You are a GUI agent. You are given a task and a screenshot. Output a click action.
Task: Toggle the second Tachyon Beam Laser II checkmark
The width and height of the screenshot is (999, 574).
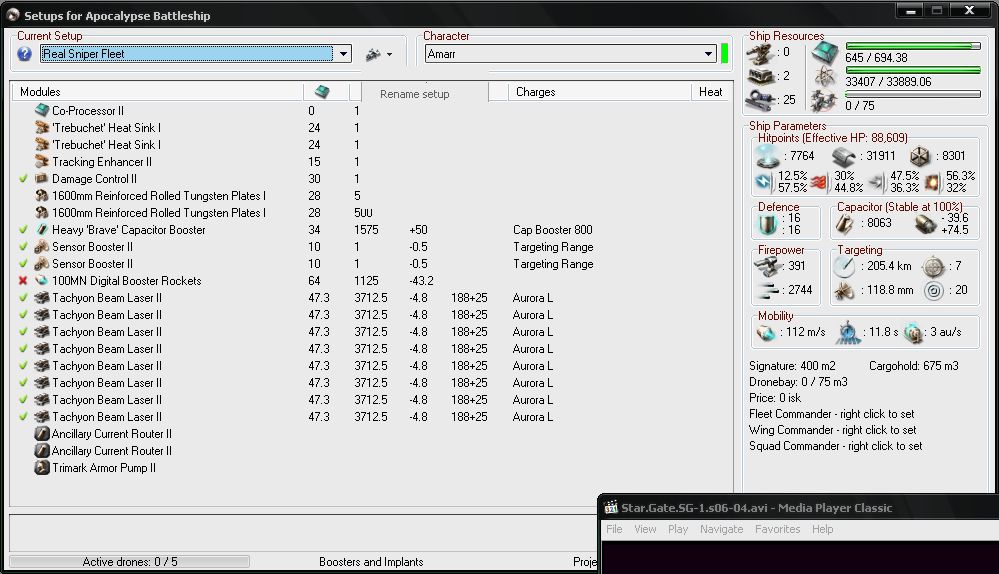coord(24,315)
